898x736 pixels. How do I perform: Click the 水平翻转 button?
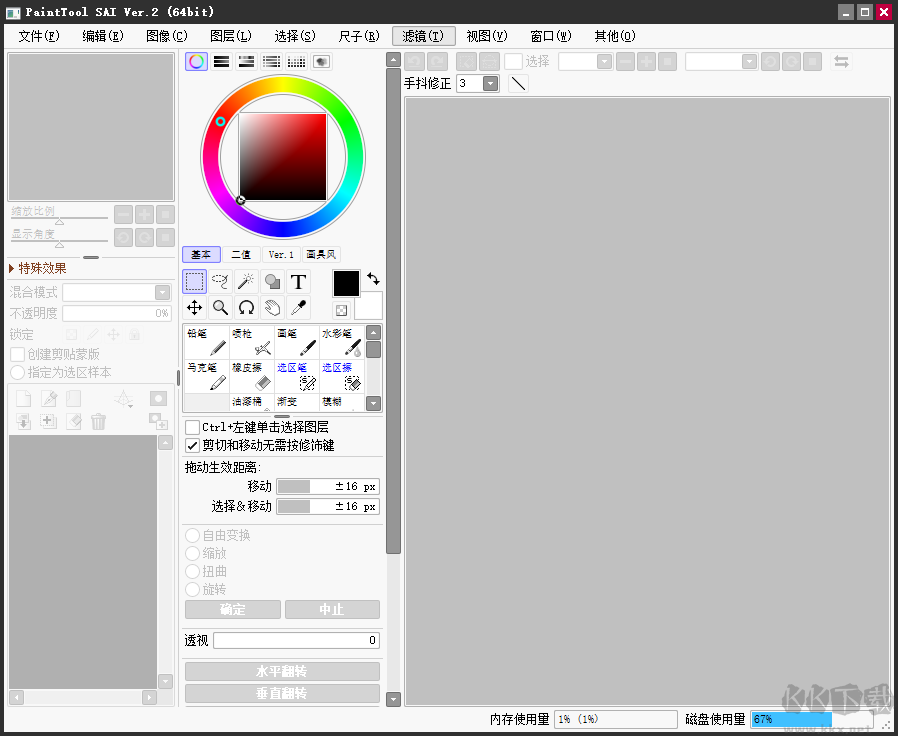point(282,671)
